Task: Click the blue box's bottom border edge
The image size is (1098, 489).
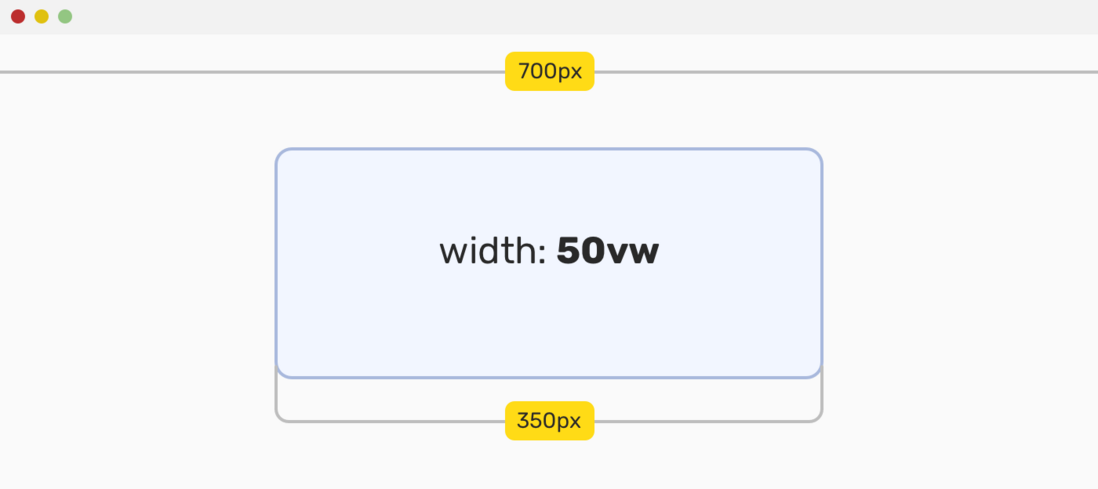Action: [x=549, y=378]
